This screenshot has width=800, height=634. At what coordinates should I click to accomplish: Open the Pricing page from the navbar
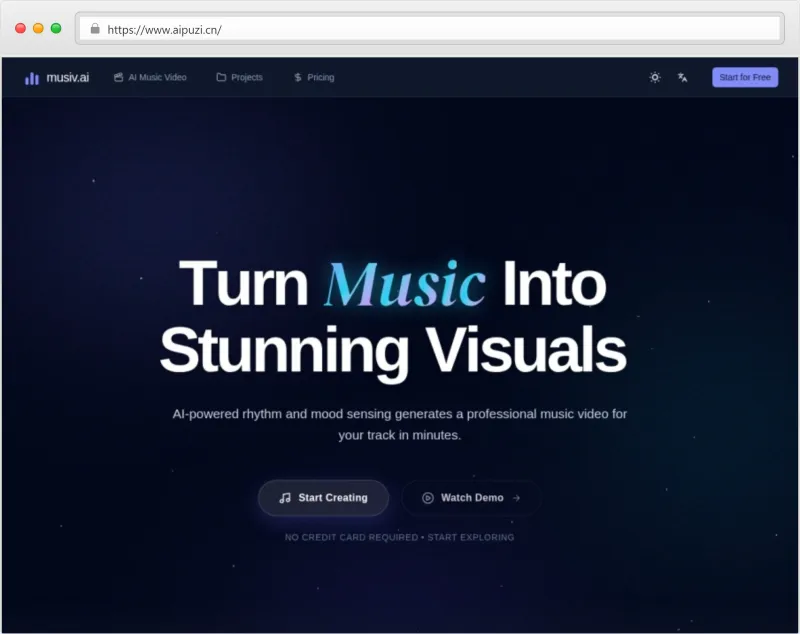tap(320, 76)
